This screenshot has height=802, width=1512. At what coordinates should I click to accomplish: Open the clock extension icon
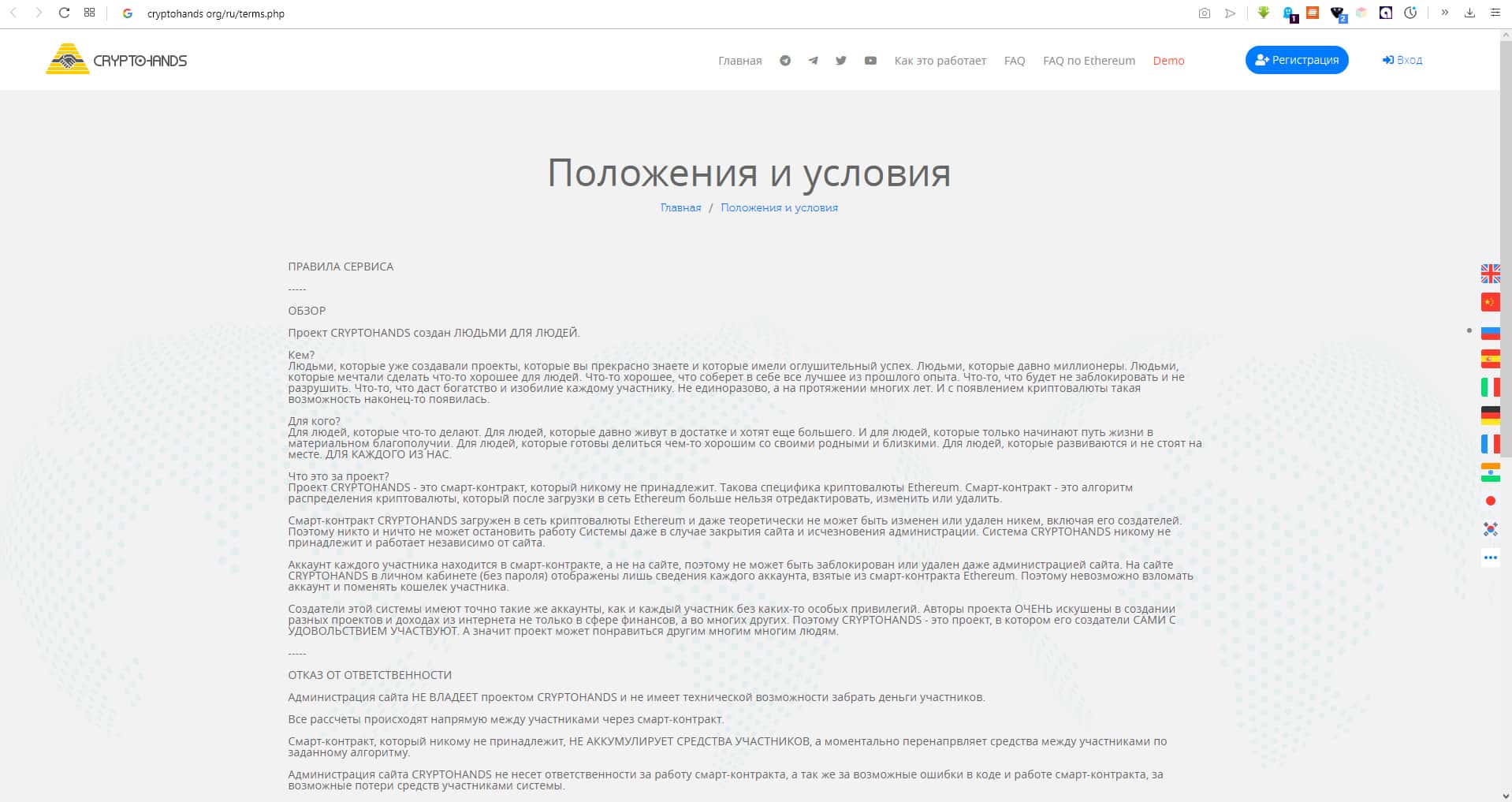(1410, 13)
